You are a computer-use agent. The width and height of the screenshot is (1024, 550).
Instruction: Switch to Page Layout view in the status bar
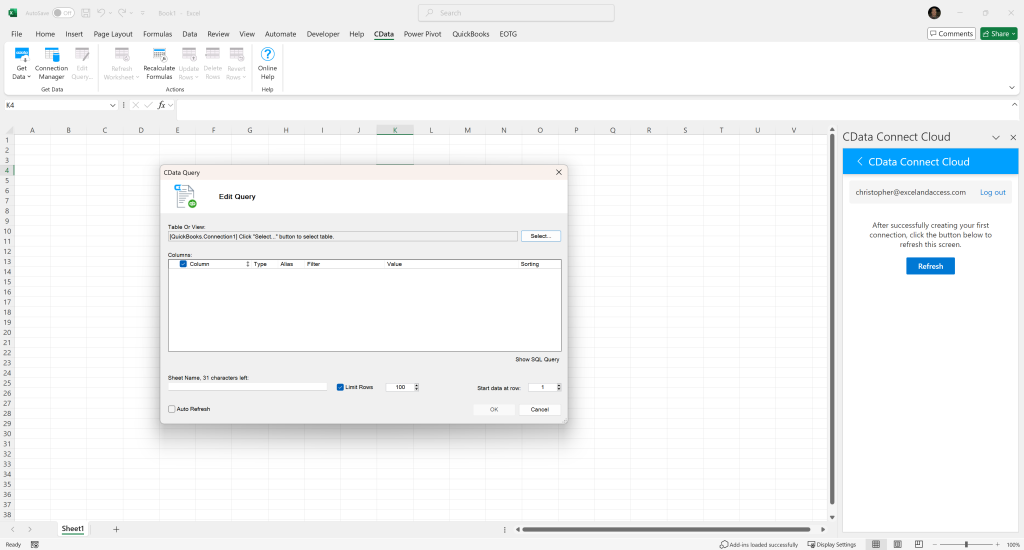click(x=898, y=544)
